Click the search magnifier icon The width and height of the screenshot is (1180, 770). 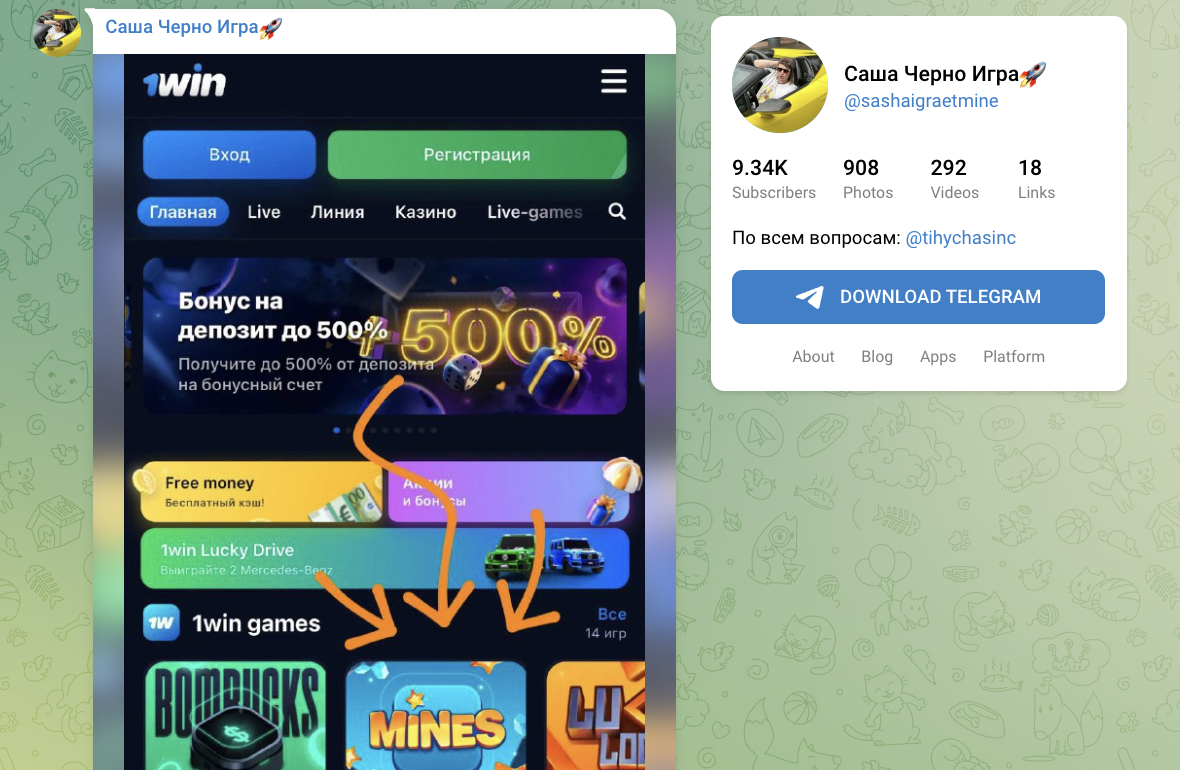[x=617, y=212]
